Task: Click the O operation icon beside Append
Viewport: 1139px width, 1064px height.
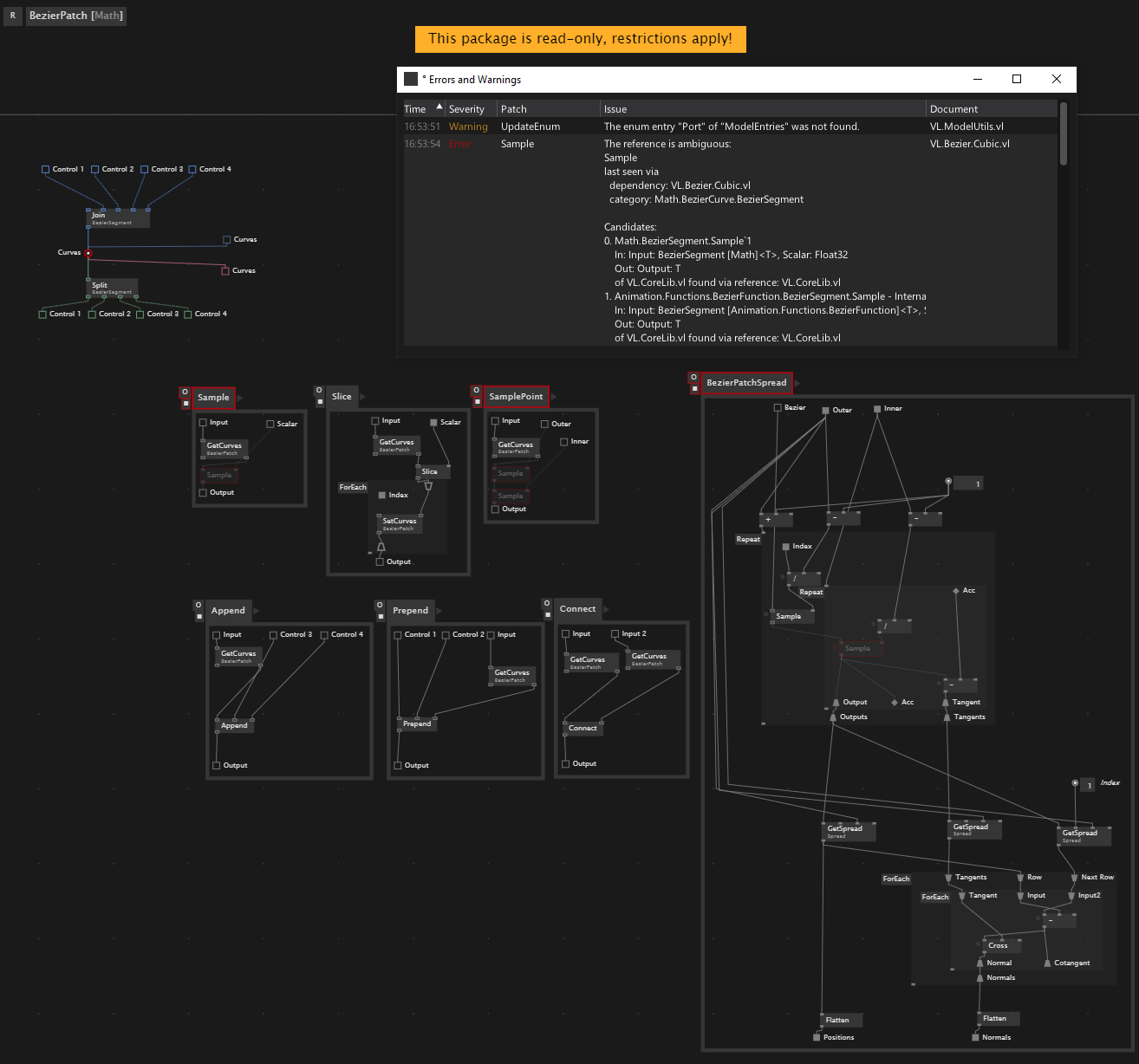Action: coord(199,605)
